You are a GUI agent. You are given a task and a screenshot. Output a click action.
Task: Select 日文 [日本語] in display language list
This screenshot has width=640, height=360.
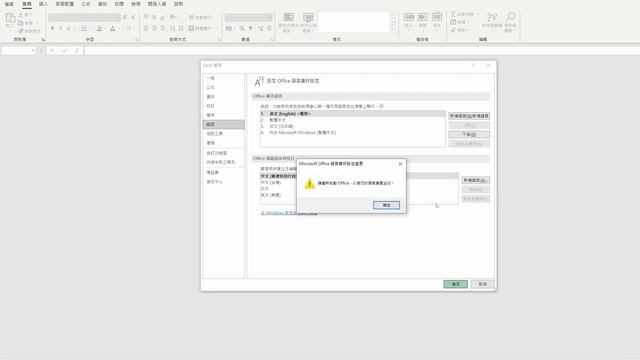[353, 126]
